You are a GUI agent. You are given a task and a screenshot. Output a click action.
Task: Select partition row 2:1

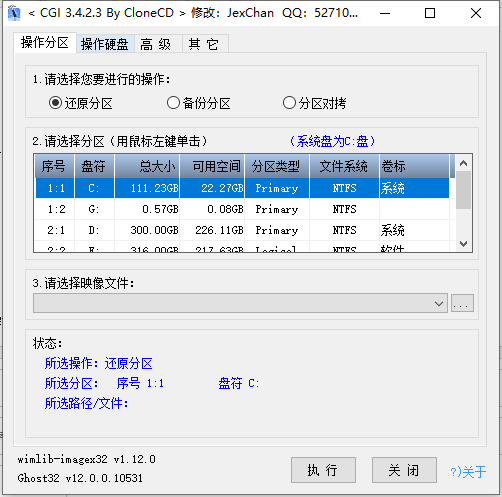pos(242,230)
